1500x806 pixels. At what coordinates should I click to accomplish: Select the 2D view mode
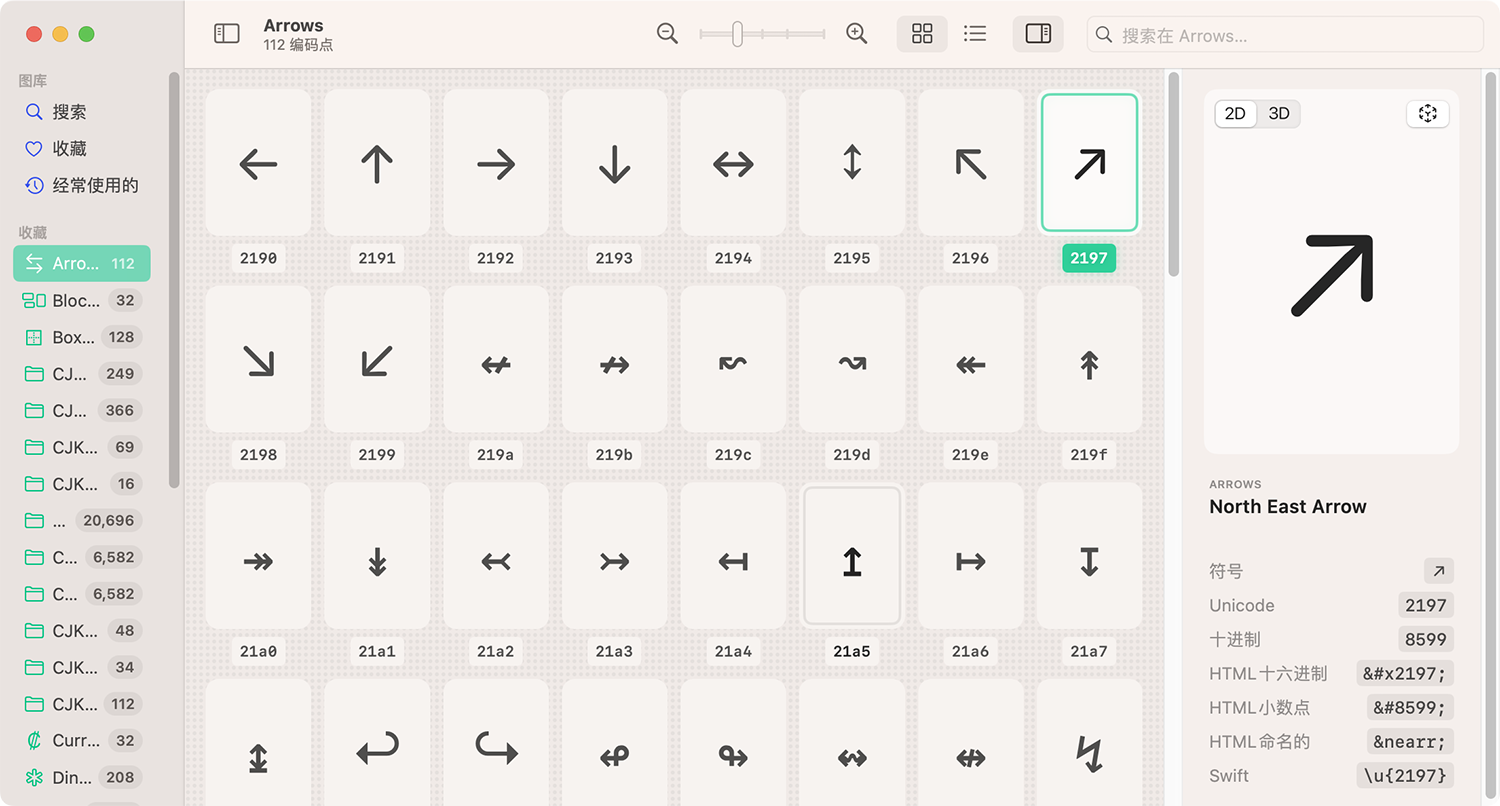point(1236,113)
